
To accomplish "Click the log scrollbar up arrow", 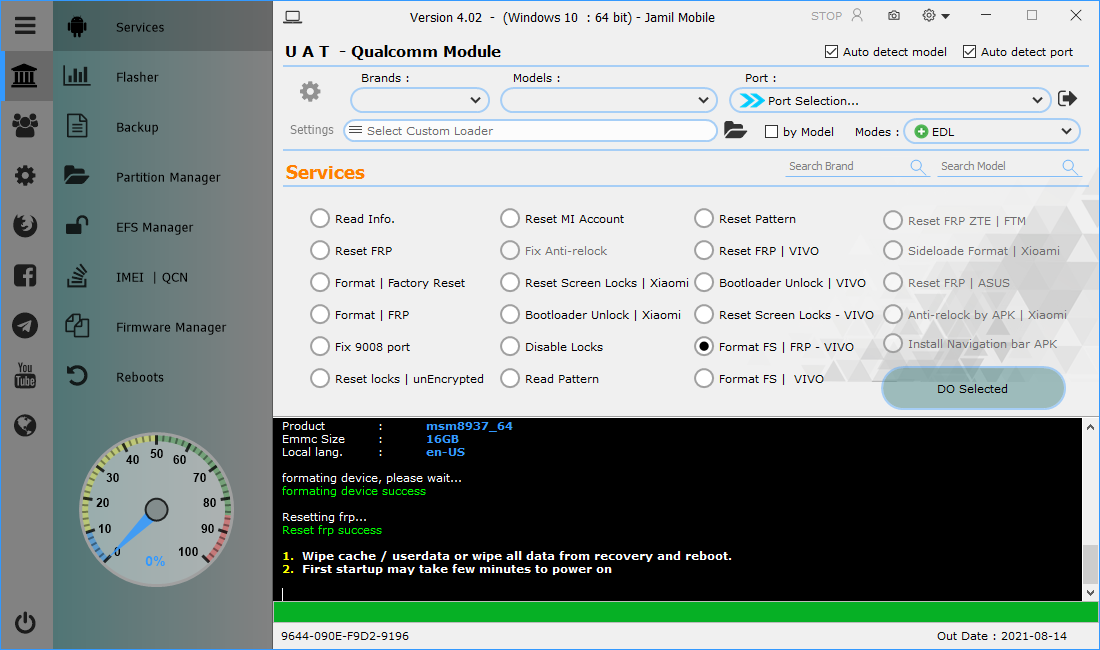I will coord(1090,426).
